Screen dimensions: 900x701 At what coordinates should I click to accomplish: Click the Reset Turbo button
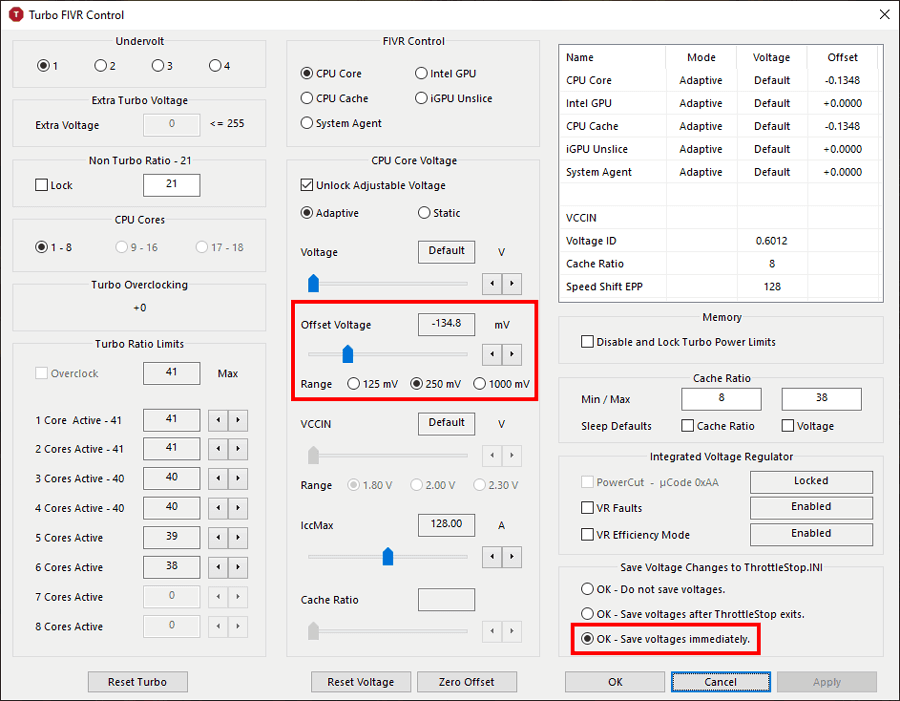point(137,681)
